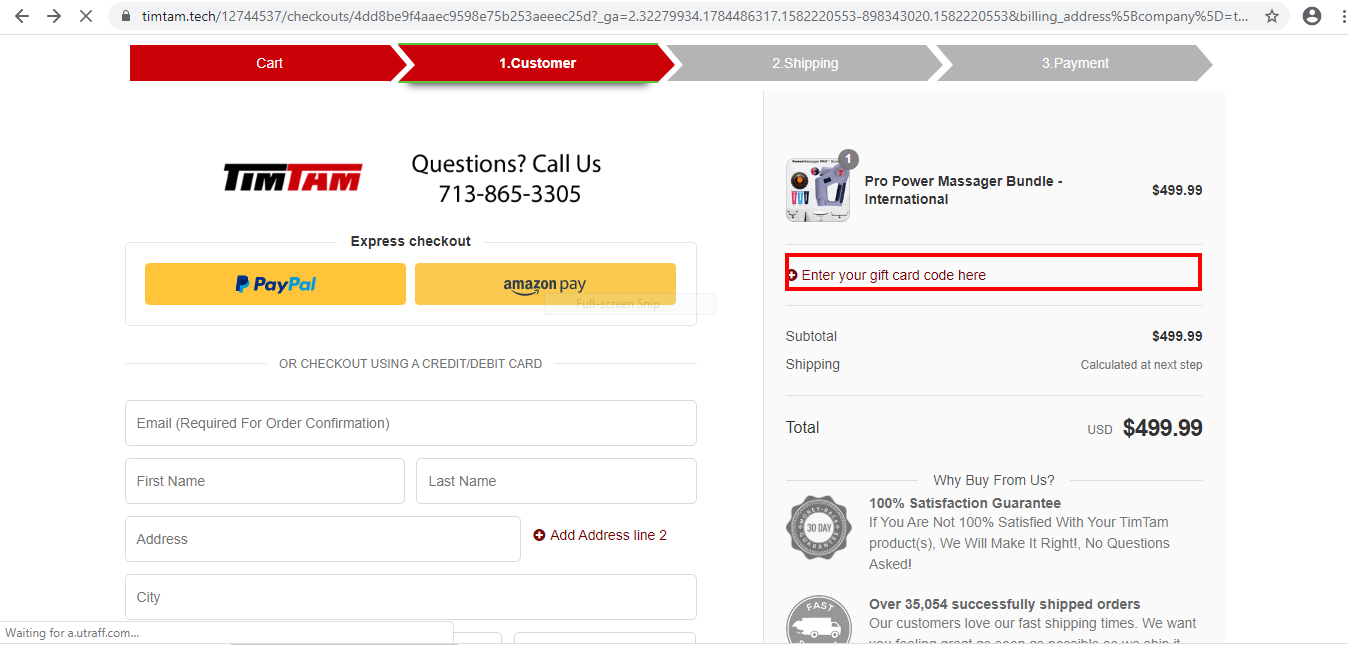Click the Pro Power Massager product thumbnail

pyautogui.click(x=818, y=189)
